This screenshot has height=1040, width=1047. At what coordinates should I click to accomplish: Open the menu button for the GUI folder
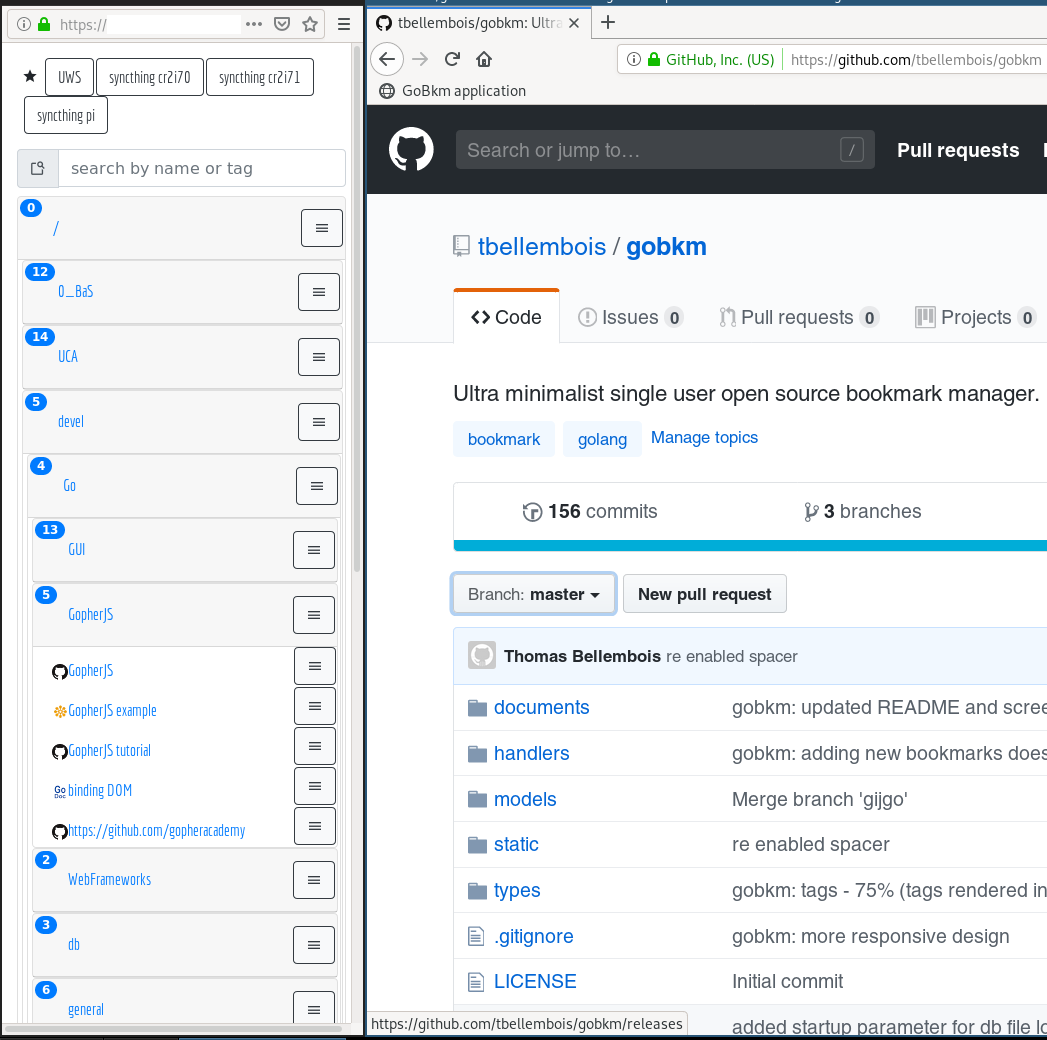pyautogui.click(x=314, y=550)
